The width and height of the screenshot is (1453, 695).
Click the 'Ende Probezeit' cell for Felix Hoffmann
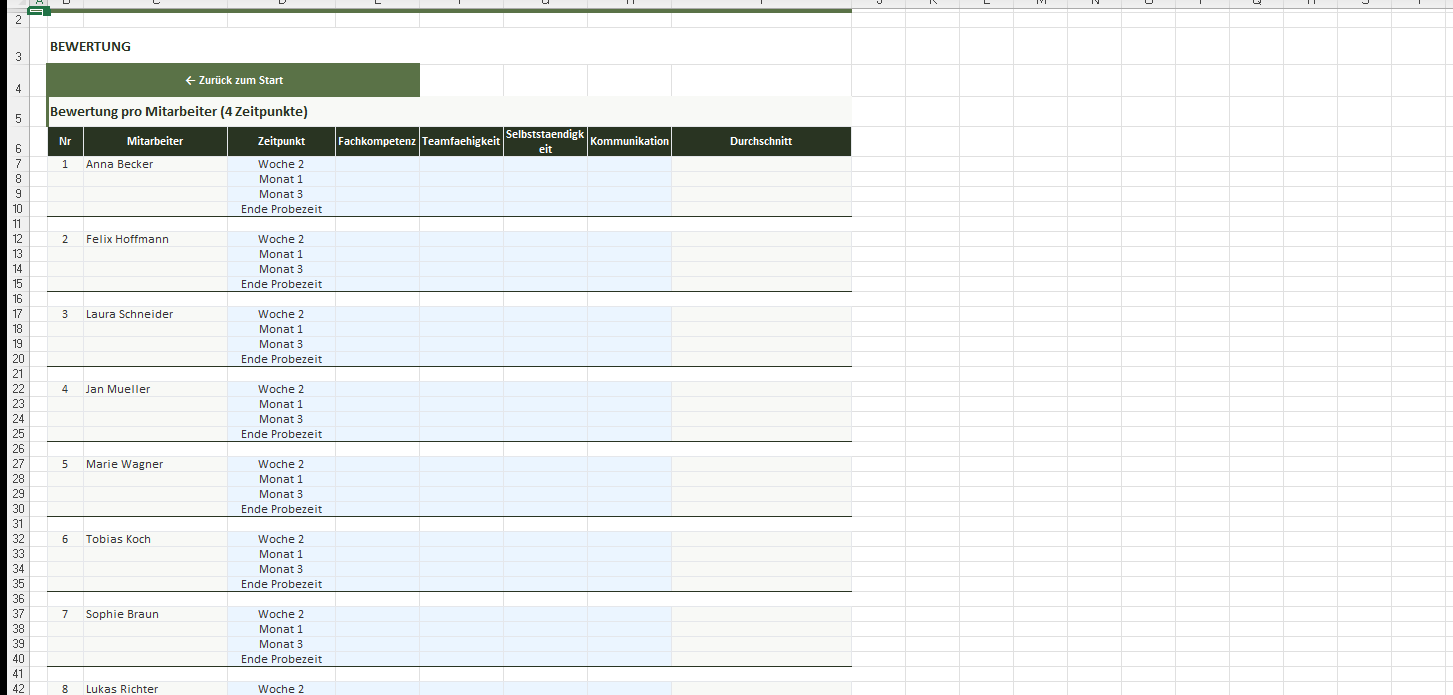(x=281, y=284)
